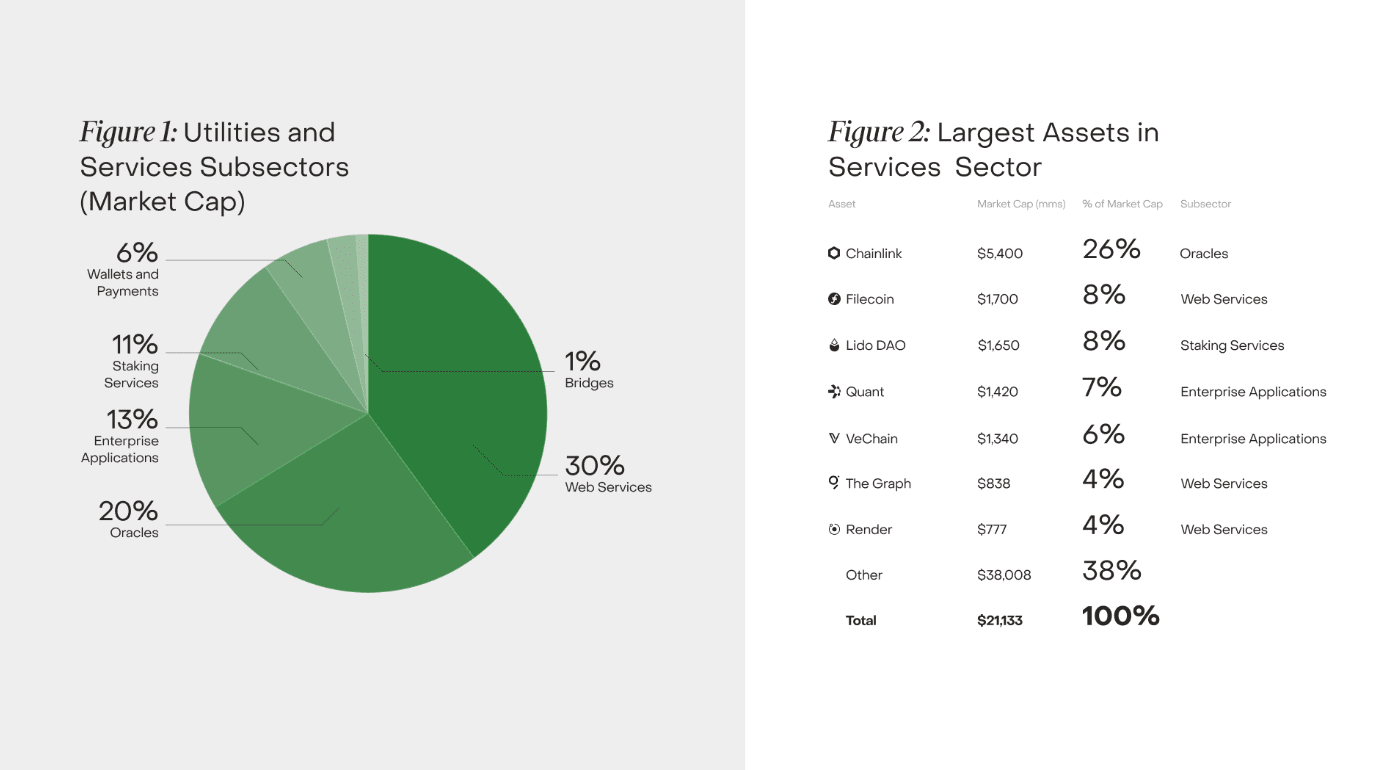The width and height of the screenshot is (1400, 770).
Task: Click the Asset column header
Action: tap(842, 204)
